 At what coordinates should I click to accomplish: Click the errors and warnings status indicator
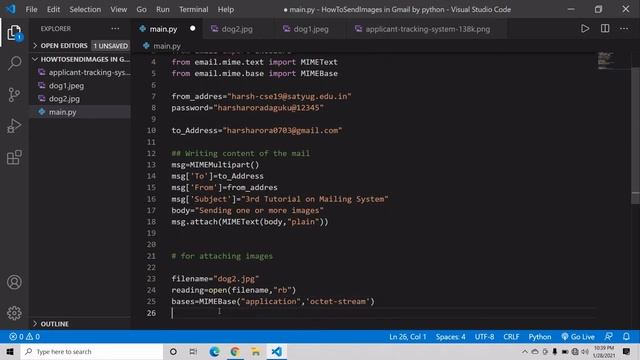point(24,337)
